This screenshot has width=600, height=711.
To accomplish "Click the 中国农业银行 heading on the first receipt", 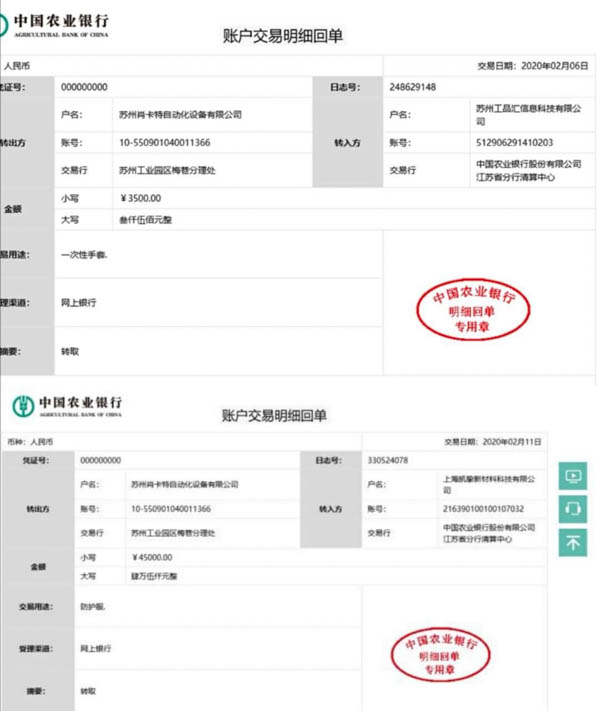I will [x=61, y=21].
